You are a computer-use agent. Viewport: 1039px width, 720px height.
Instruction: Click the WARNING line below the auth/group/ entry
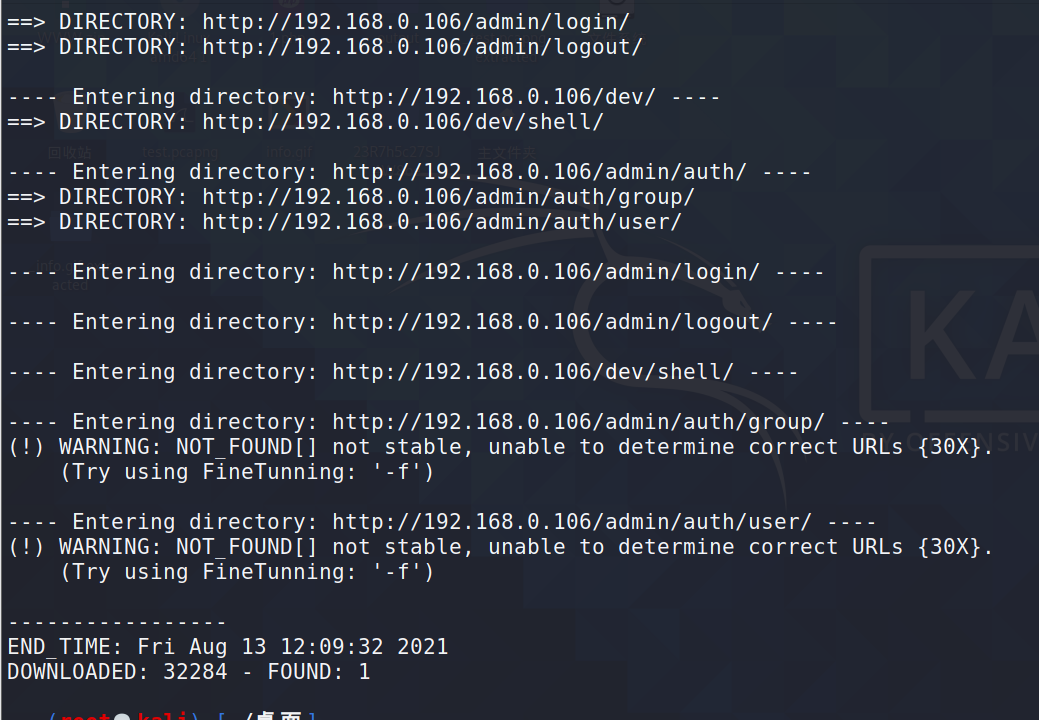[500, 447]
